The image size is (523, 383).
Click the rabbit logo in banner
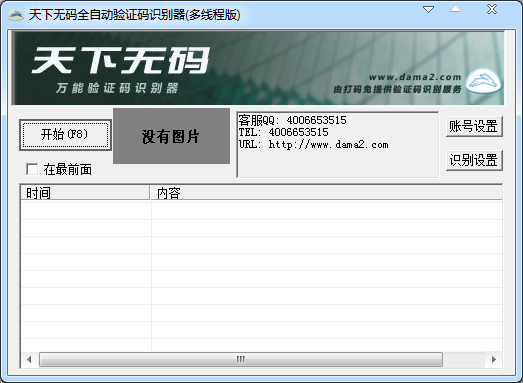click(483, 81)
